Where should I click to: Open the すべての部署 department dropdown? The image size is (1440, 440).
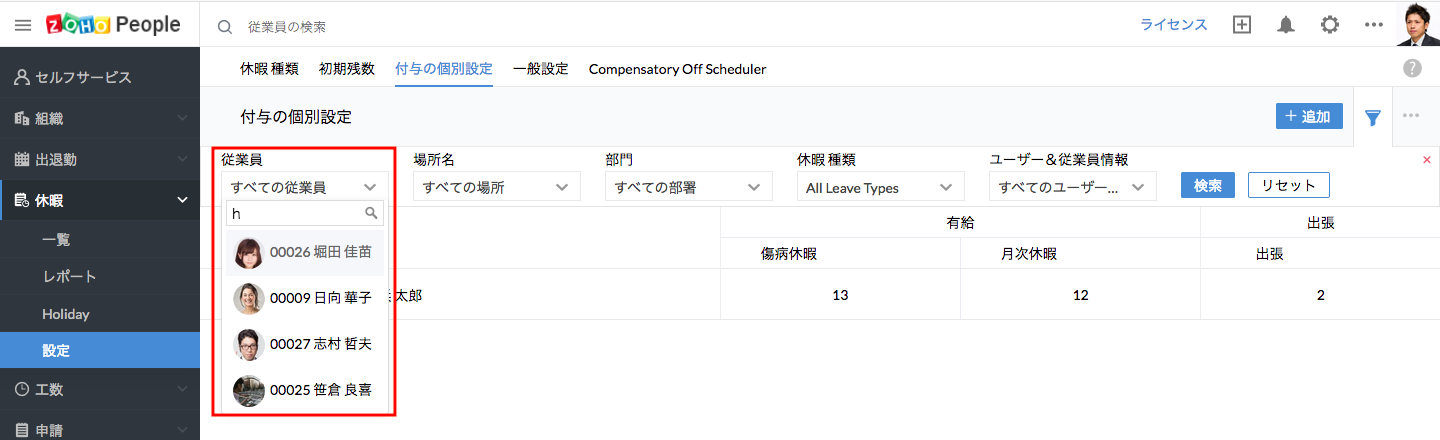(688, 187)
